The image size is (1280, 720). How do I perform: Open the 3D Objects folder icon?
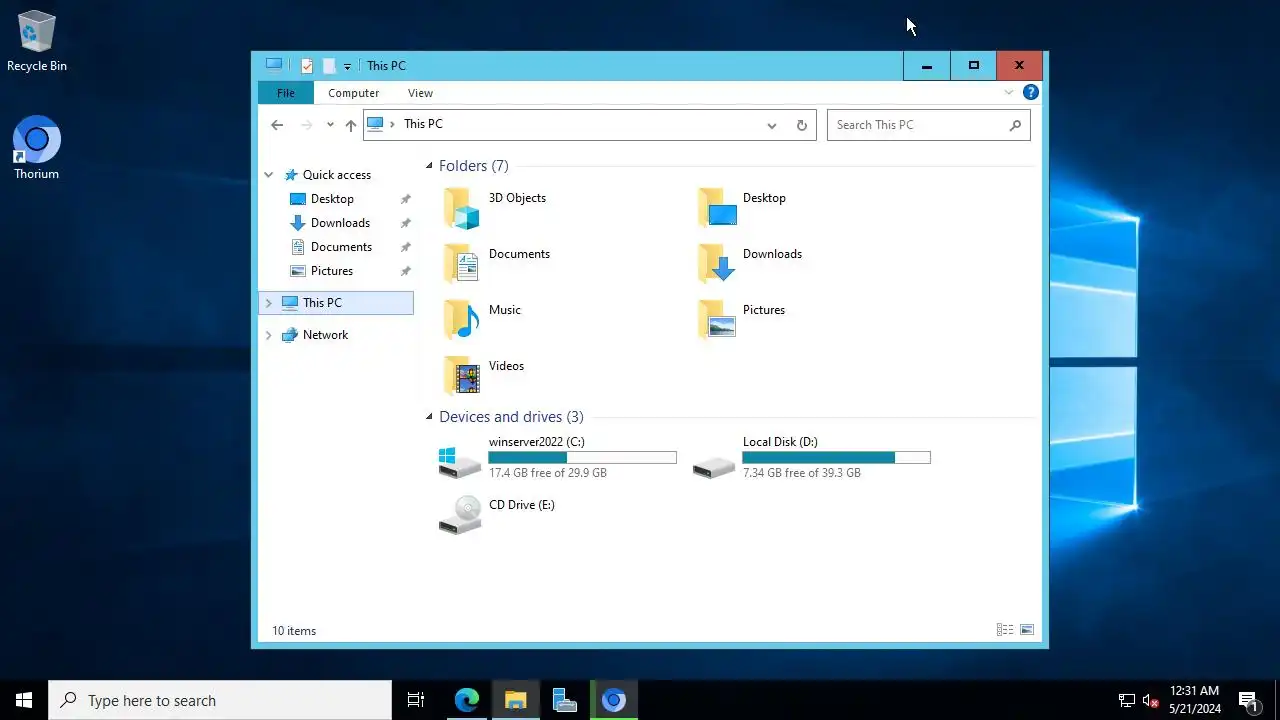pyautogui.click(x=462, y=208)
